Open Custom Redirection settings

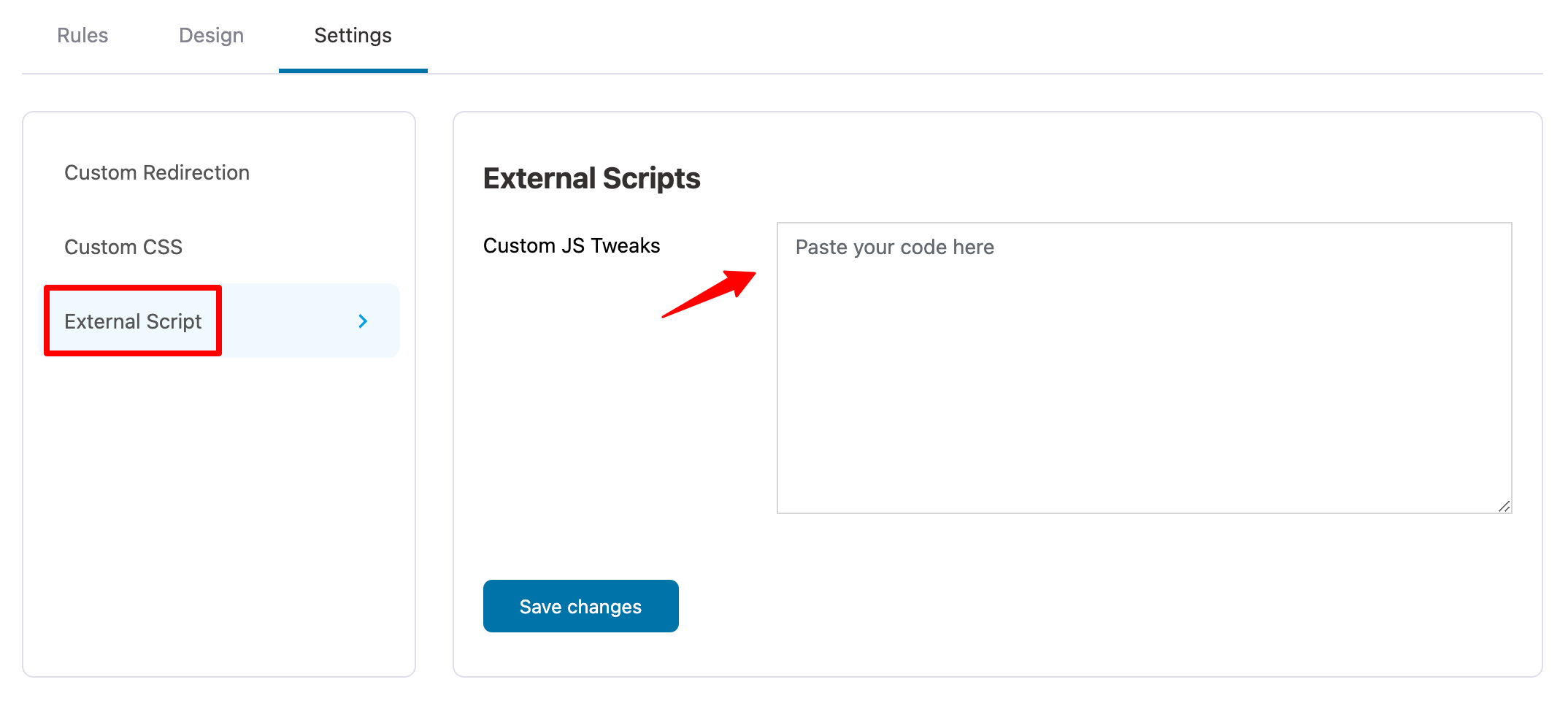[x=157, y=172]
